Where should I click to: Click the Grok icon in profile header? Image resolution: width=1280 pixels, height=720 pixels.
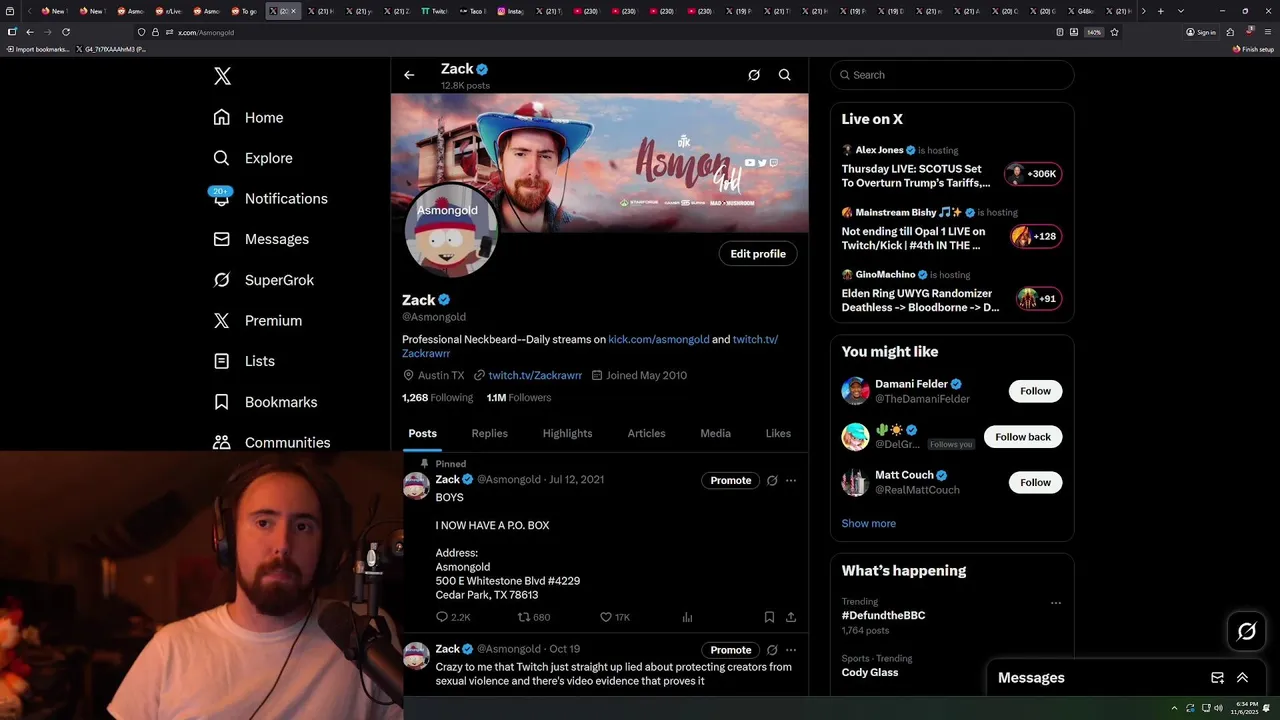[754, 75]
